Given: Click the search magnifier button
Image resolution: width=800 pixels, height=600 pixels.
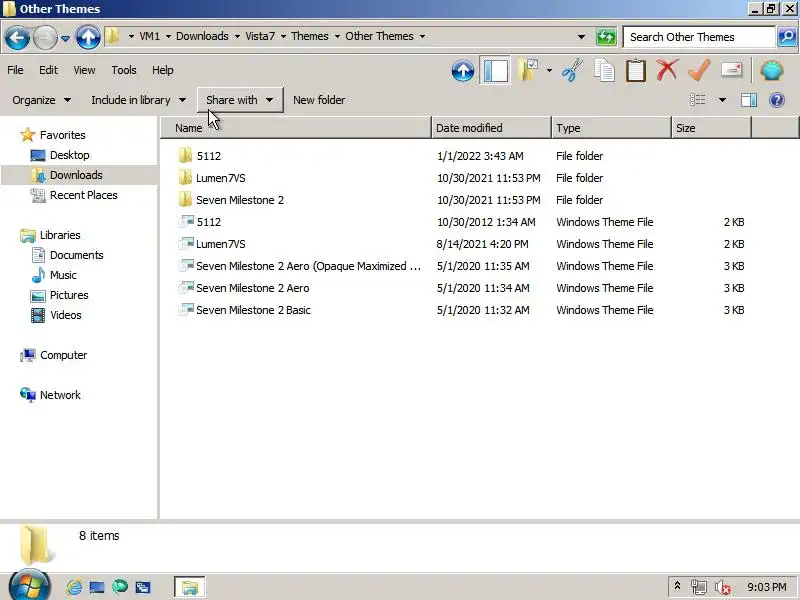Looking at the screenshot, I should pyautogui.click(x=787, y=37).
